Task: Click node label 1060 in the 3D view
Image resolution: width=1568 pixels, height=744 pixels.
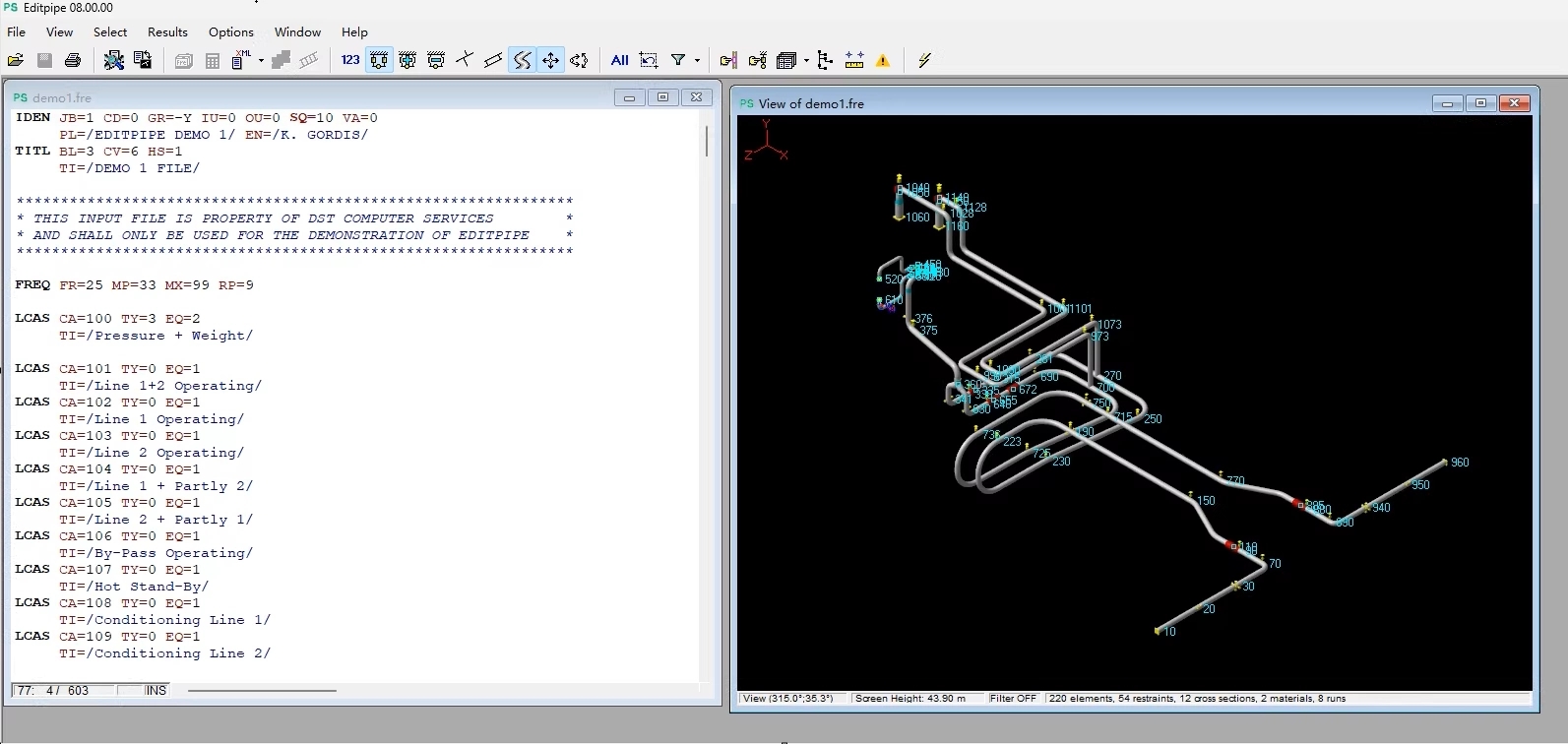Action: [917, 217]
